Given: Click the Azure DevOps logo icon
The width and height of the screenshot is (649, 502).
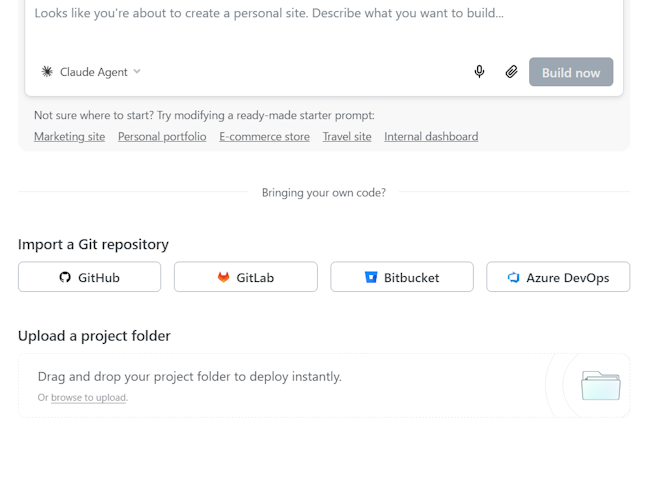Looking at the screenshot, I should 514,277.
